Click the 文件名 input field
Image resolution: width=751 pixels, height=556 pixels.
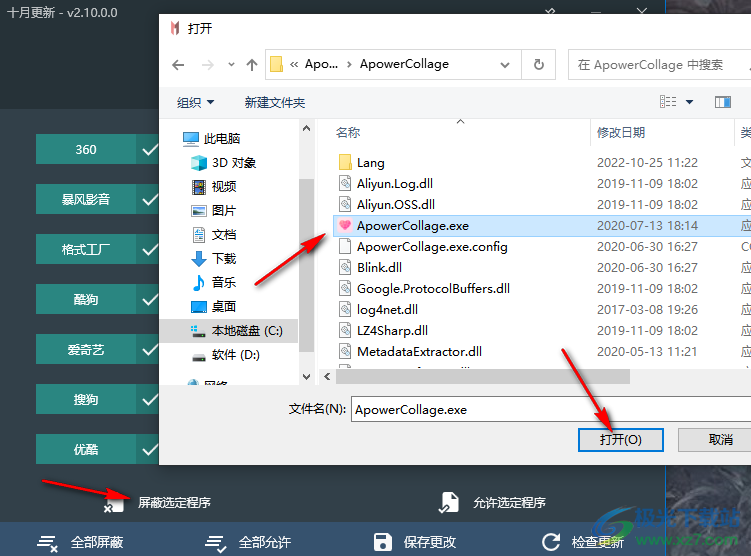click(x=551, y=409)
